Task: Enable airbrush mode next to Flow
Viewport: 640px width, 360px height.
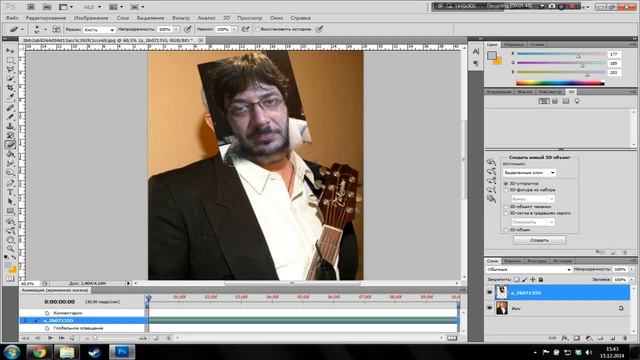Action: 245,29
